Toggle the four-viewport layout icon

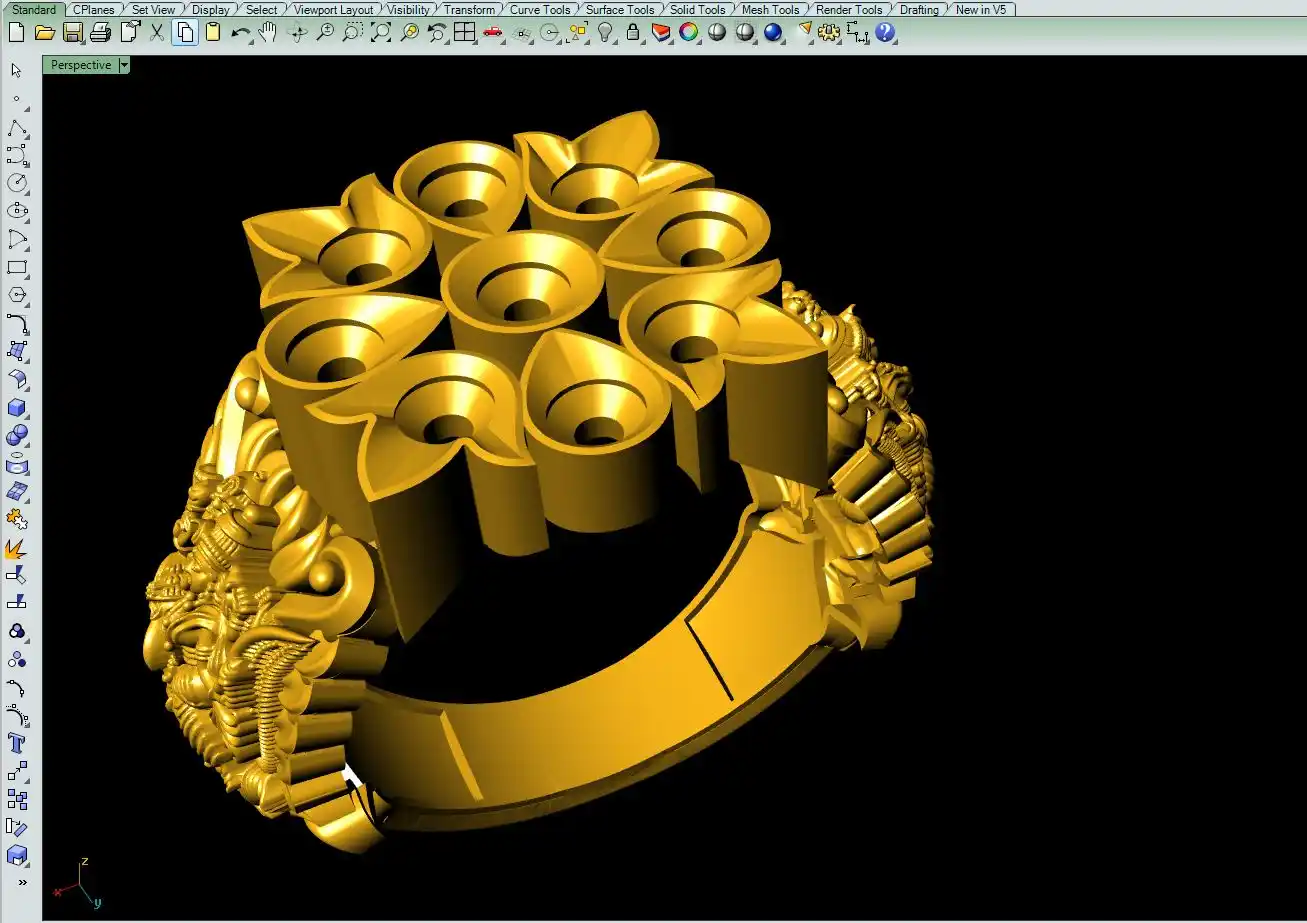[x=464, y=33]
